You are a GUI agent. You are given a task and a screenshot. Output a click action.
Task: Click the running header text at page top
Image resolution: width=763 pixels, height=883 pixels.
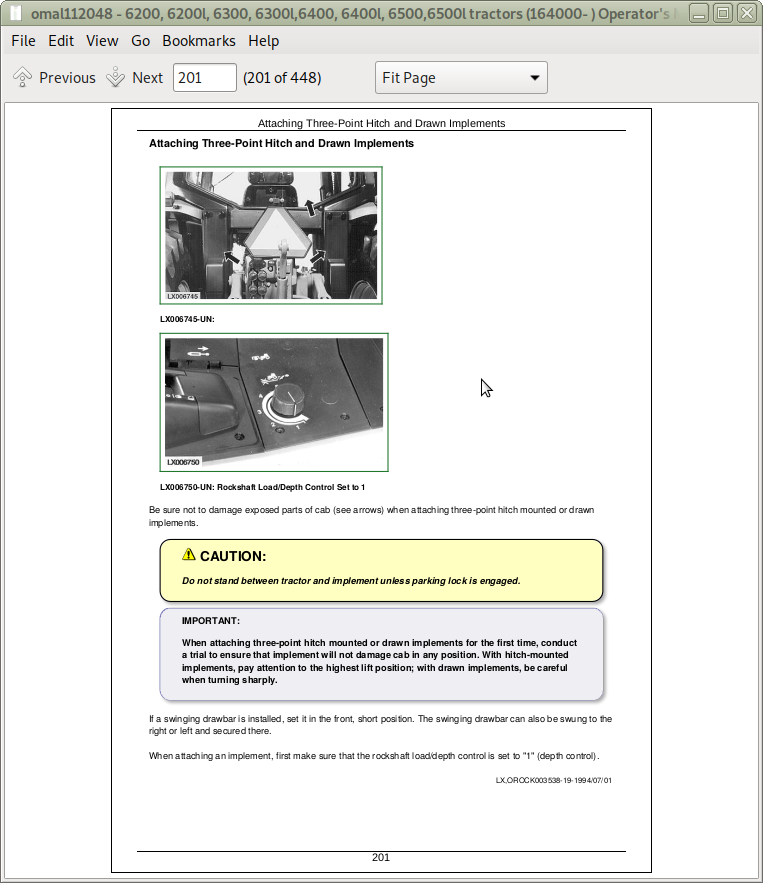click(x=381, y=123)
